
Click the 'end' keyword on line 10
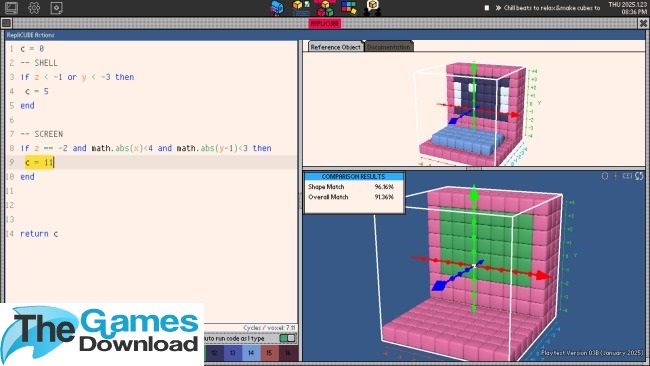[27, 177]
